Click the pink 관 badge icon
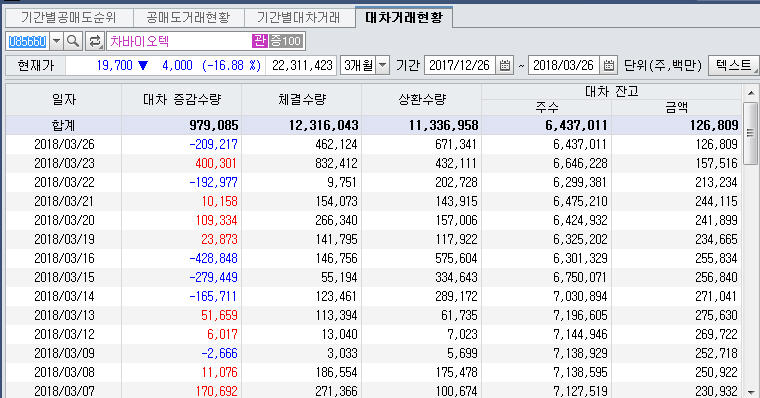Screen dimensions: 760x398 (259, 41)
